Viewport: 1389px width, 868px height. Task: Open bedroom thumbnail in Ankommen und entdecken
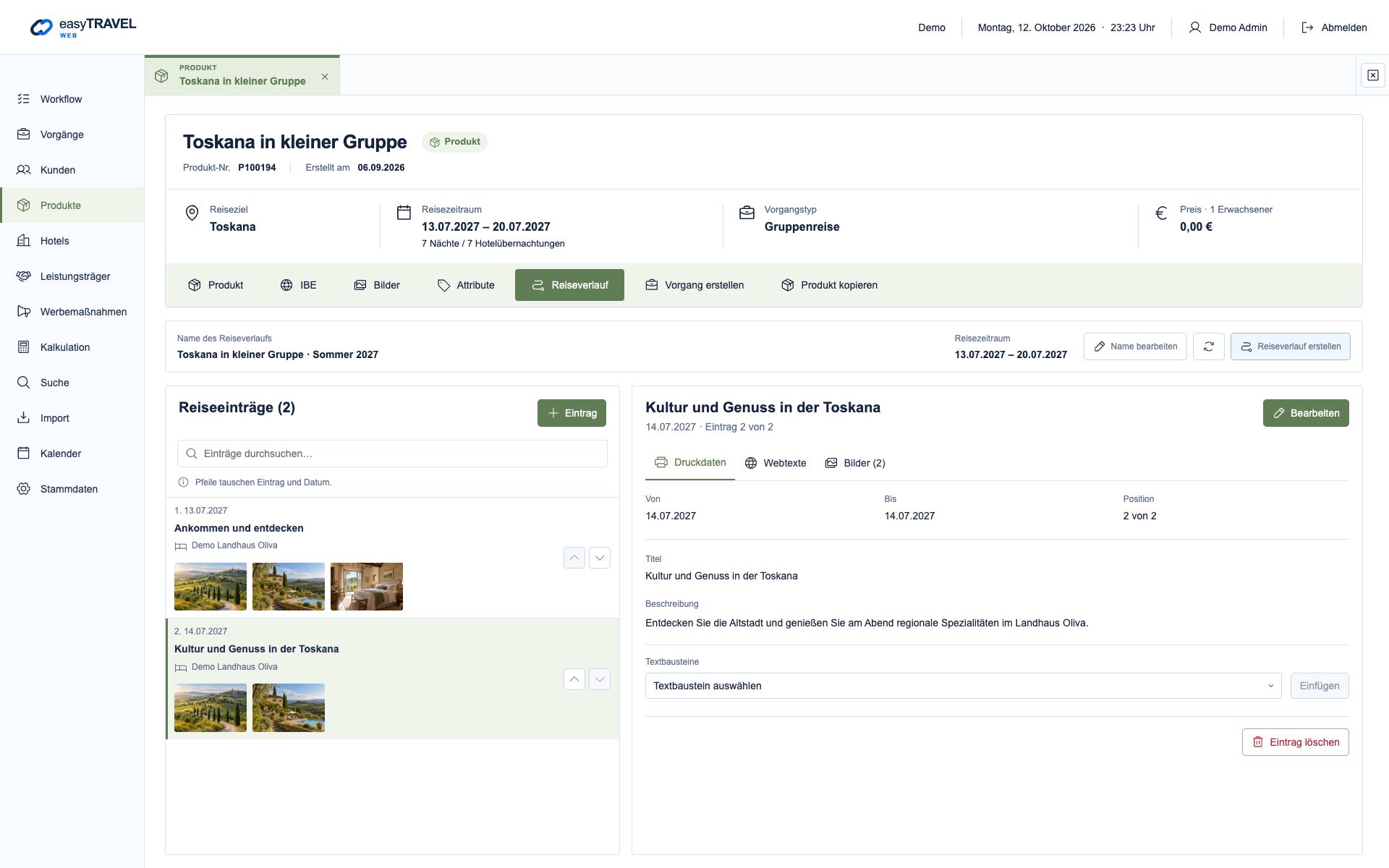click(x=367, y=587)
